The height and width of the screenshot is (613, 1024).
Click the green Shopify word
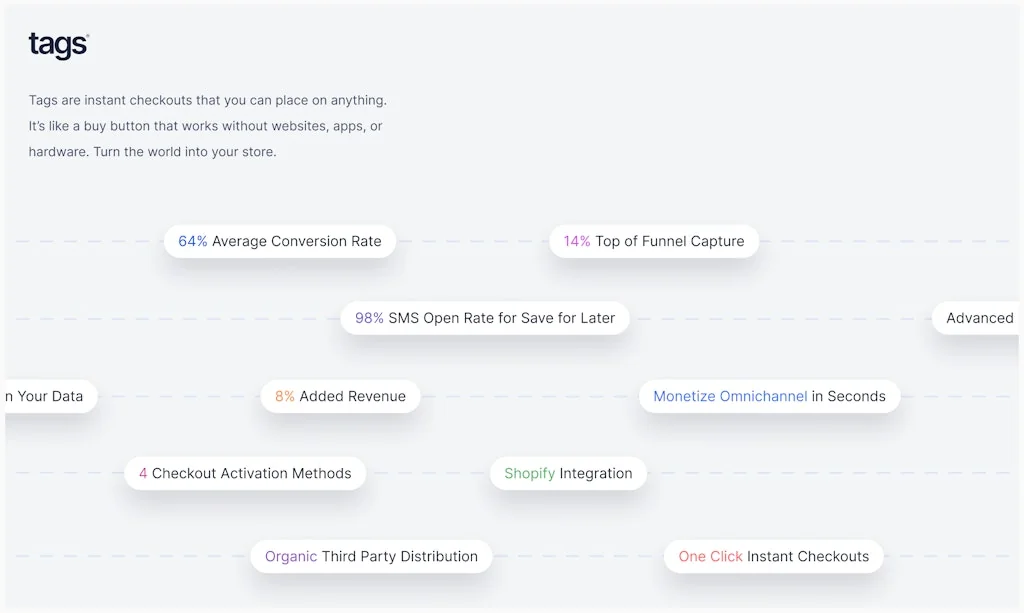pyautogui.click(x=529, y=473)
